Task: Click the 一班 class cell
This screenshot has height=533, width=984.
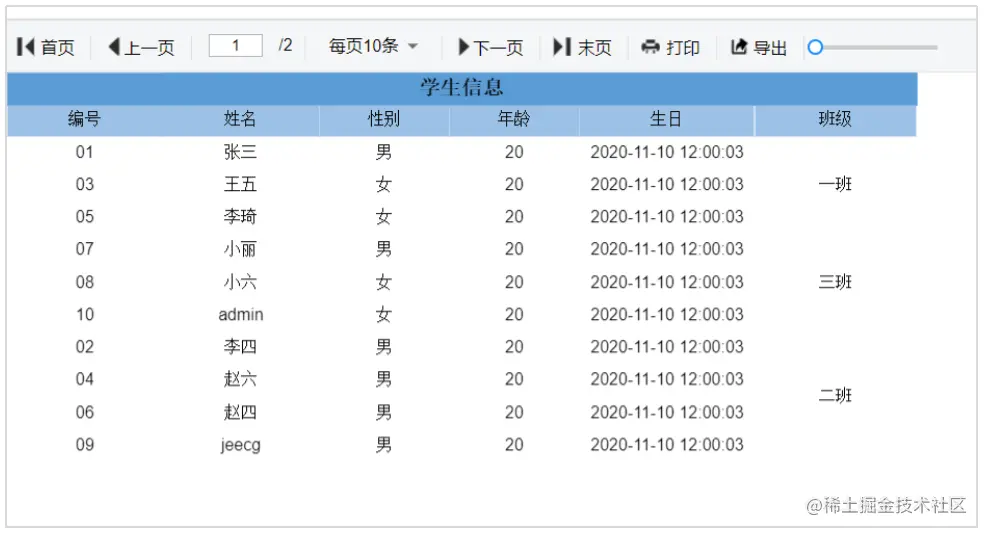Action: click(835, 185)
